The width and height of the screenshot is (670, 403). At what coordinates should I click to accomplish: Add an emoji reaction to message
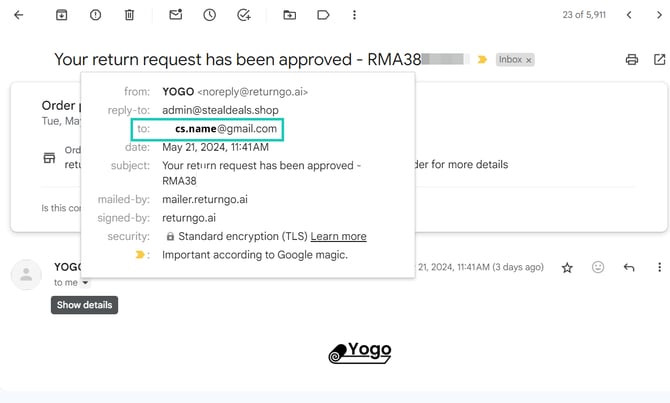tap(598, 268)
